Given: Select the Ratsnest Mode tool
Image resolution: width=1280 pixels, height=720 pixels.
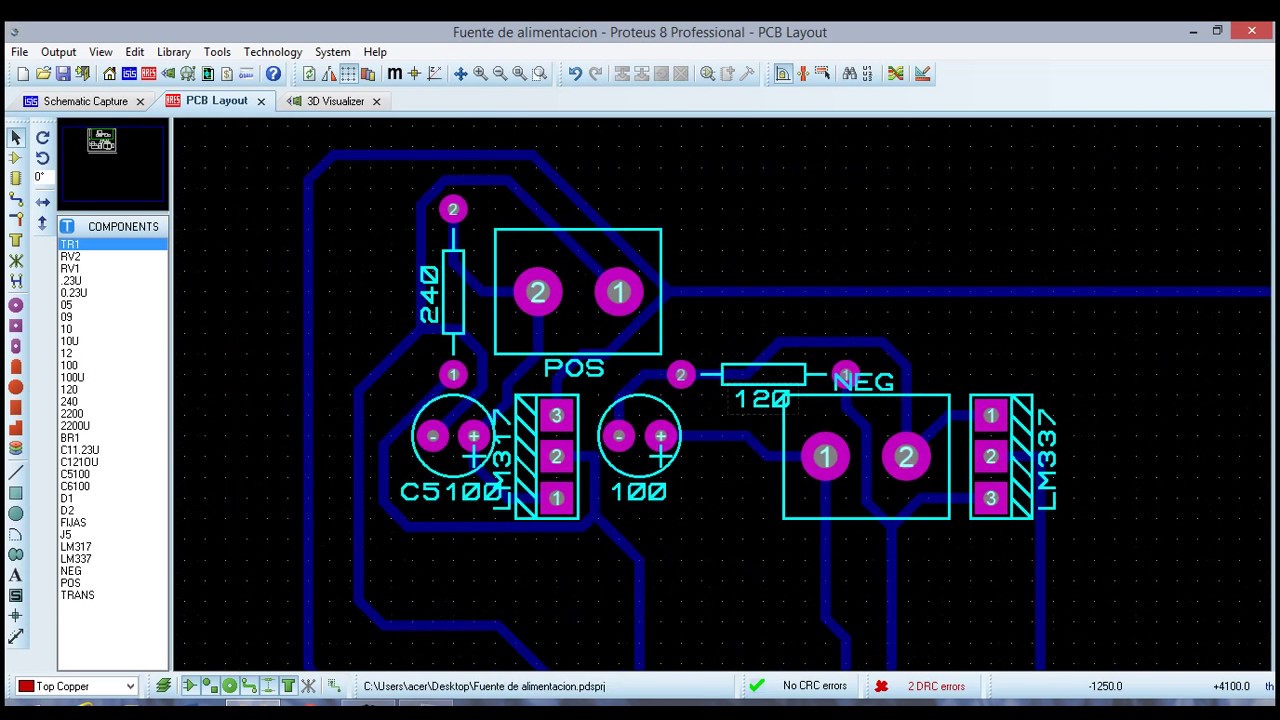Looking at the screenshot, I should (16, 260).
